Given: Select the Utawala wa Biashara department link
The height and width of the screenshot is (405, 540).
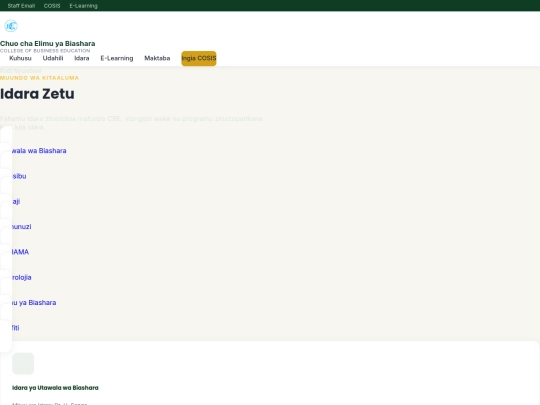Looking at the screenshot, I should pos(39,150).
